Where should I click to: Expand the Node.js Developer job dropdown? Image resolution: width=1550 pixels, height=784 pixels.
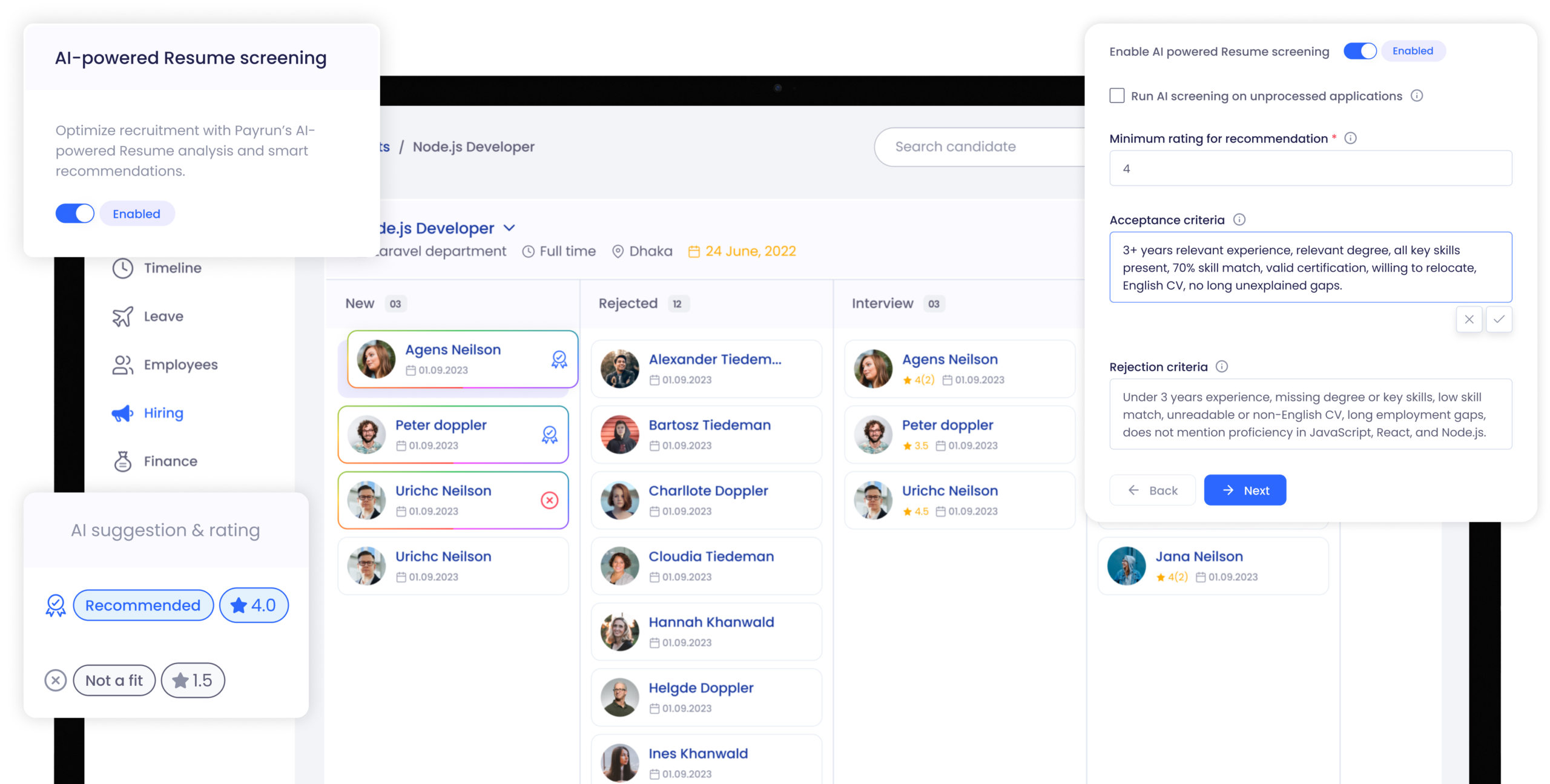click(x=509, y=228)
